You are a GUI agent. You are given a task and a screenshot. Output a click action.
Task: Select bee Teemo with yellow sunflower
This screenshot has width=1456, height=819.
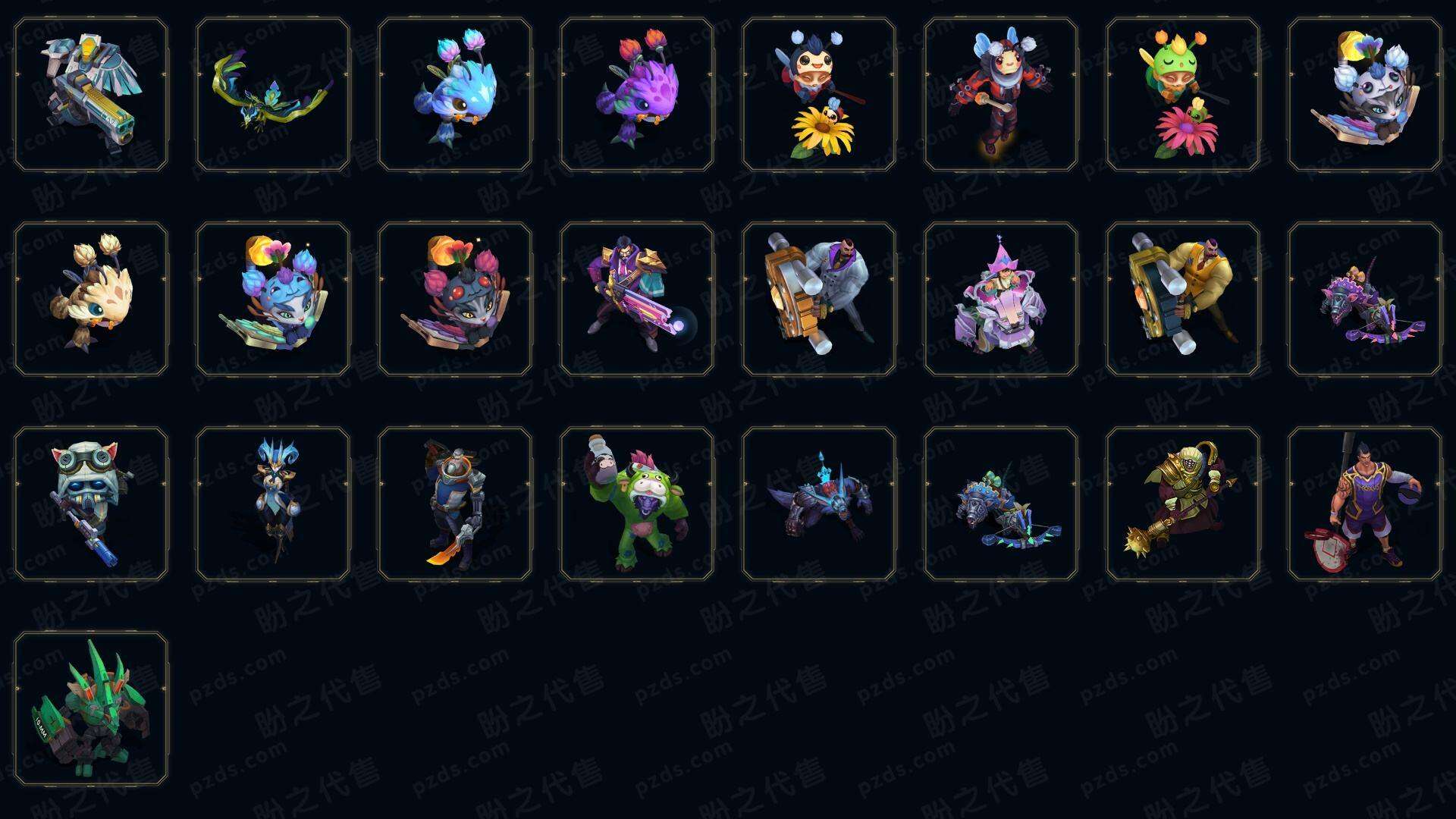(819, 95)
